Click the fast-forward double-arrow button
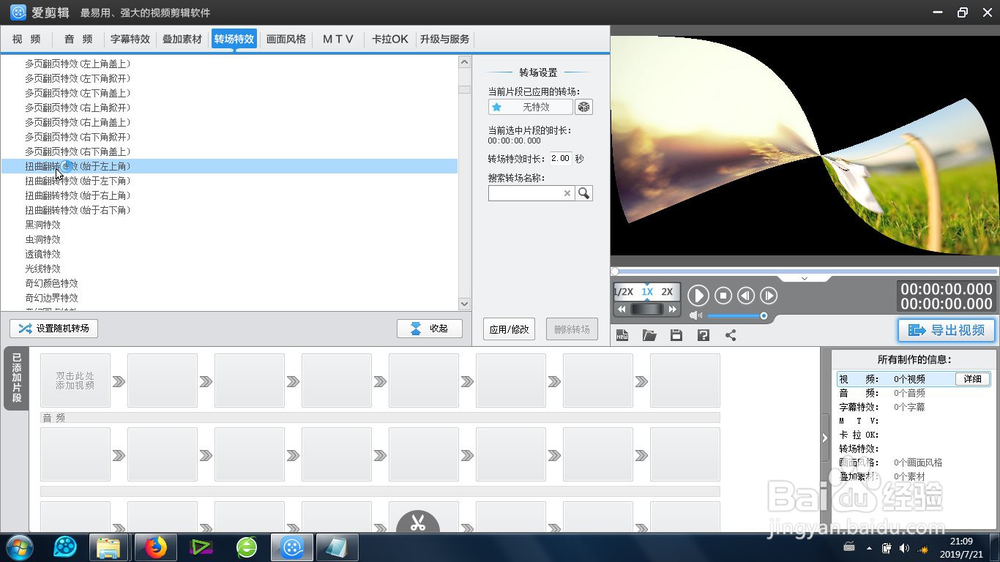Screen dimensions: 1000x562 tap(672, 309)
